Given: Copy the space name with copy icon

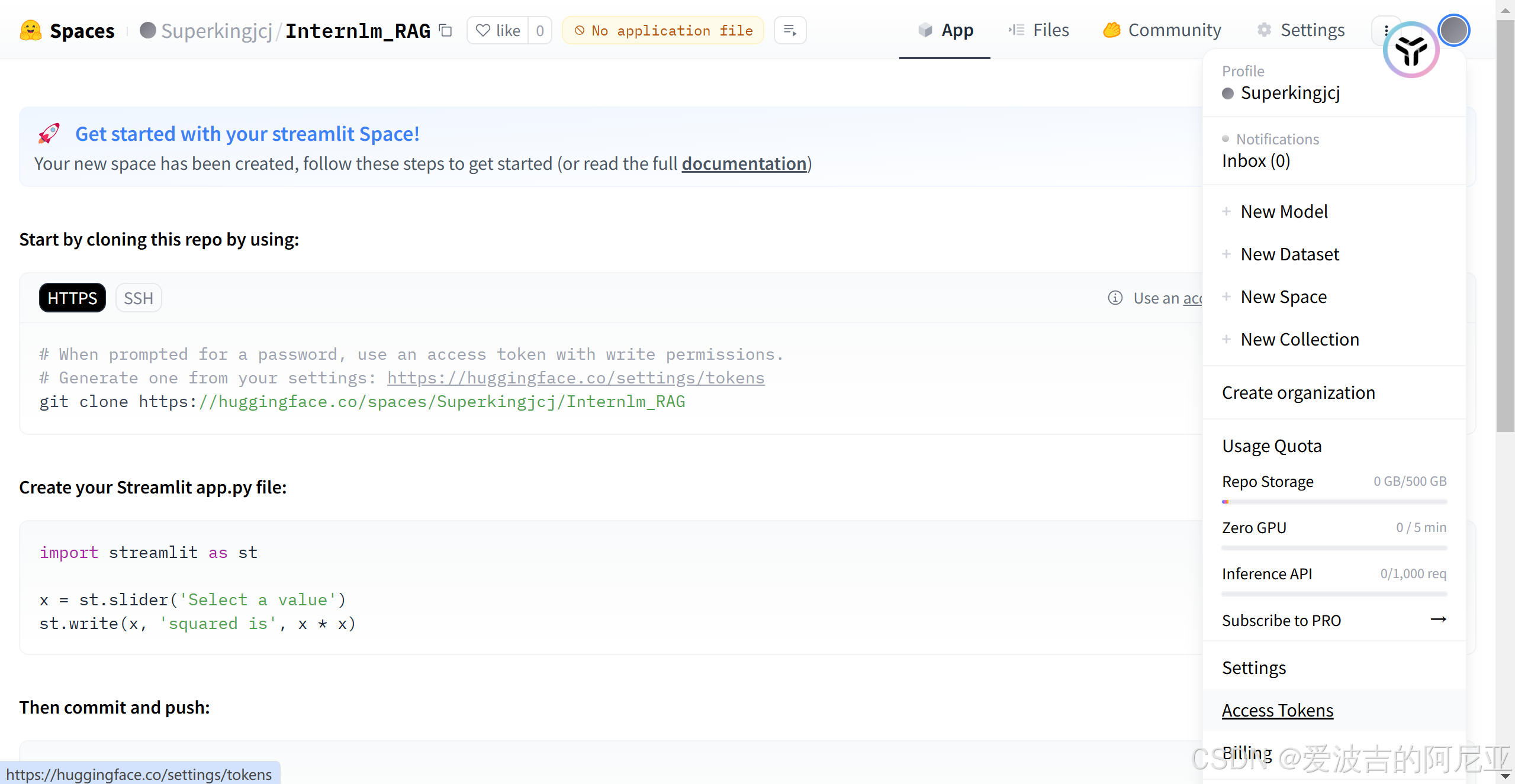Looking at the screenshot, I should pos(446,30).
